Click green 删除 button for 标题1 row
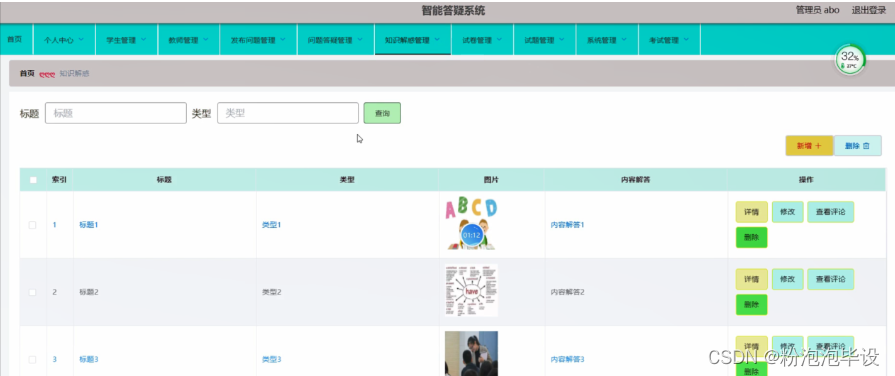895x376 pixels. 751,237
